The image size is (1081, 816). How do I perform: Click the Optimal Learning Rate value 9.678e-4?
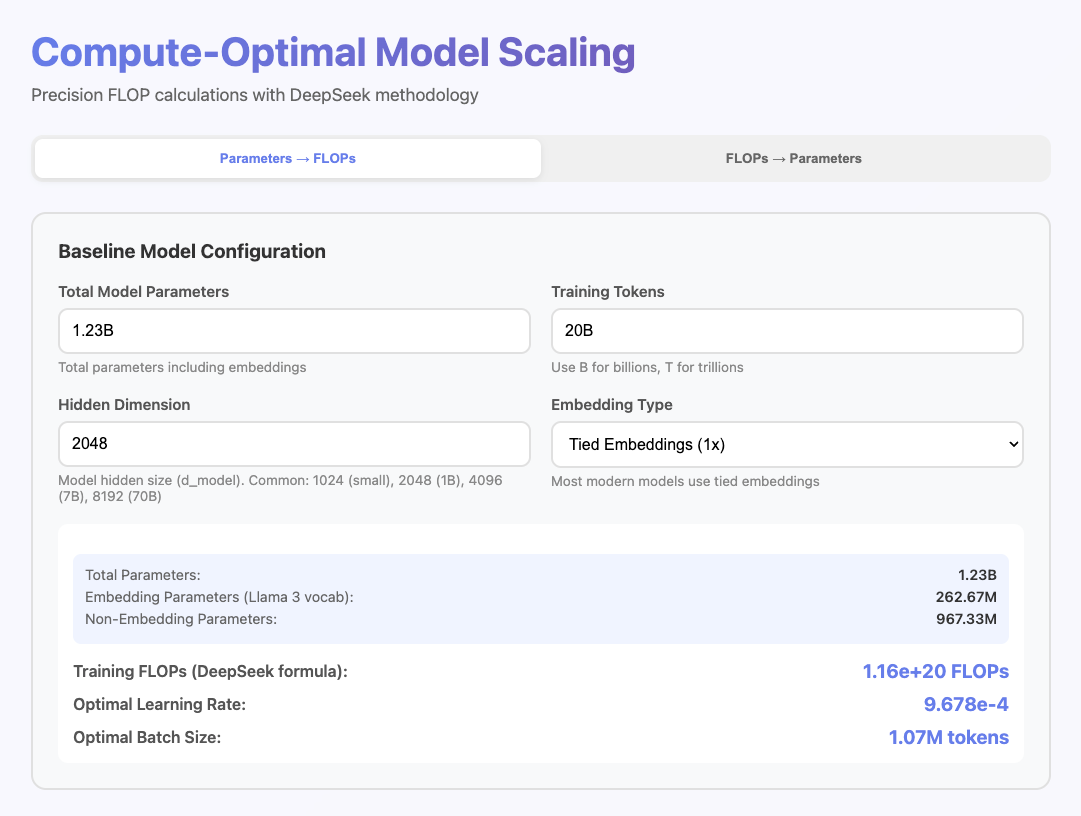pyautogui.click(x=966, y=704)
